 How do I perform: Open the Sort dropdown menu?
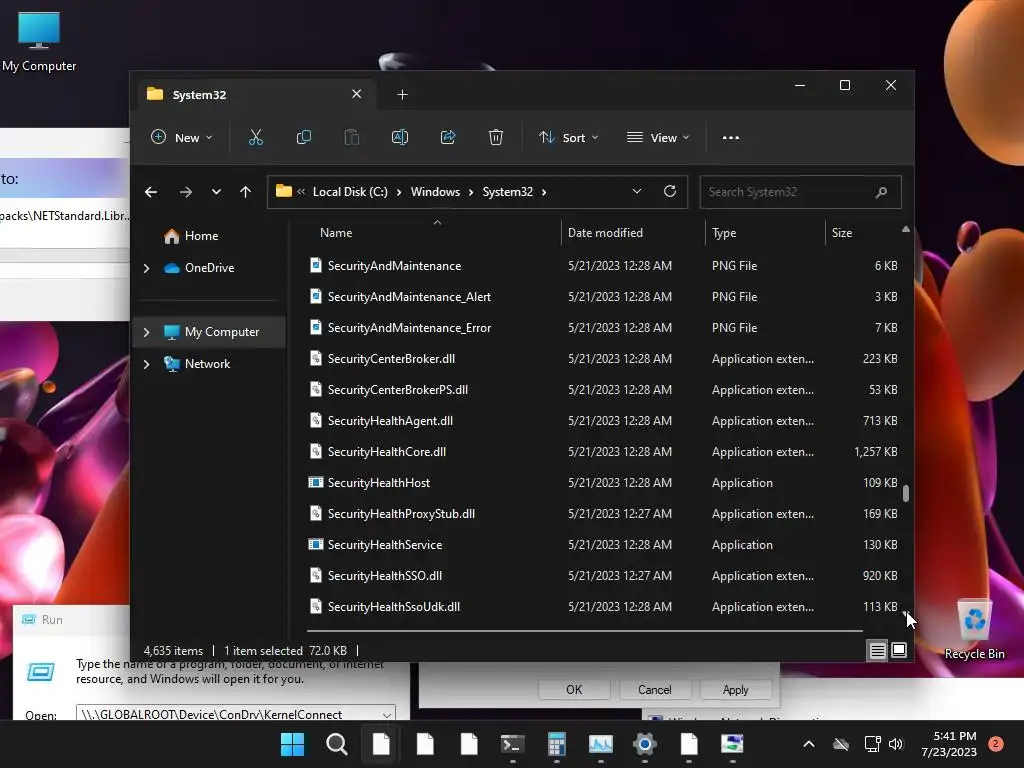(x=568, y=138)
